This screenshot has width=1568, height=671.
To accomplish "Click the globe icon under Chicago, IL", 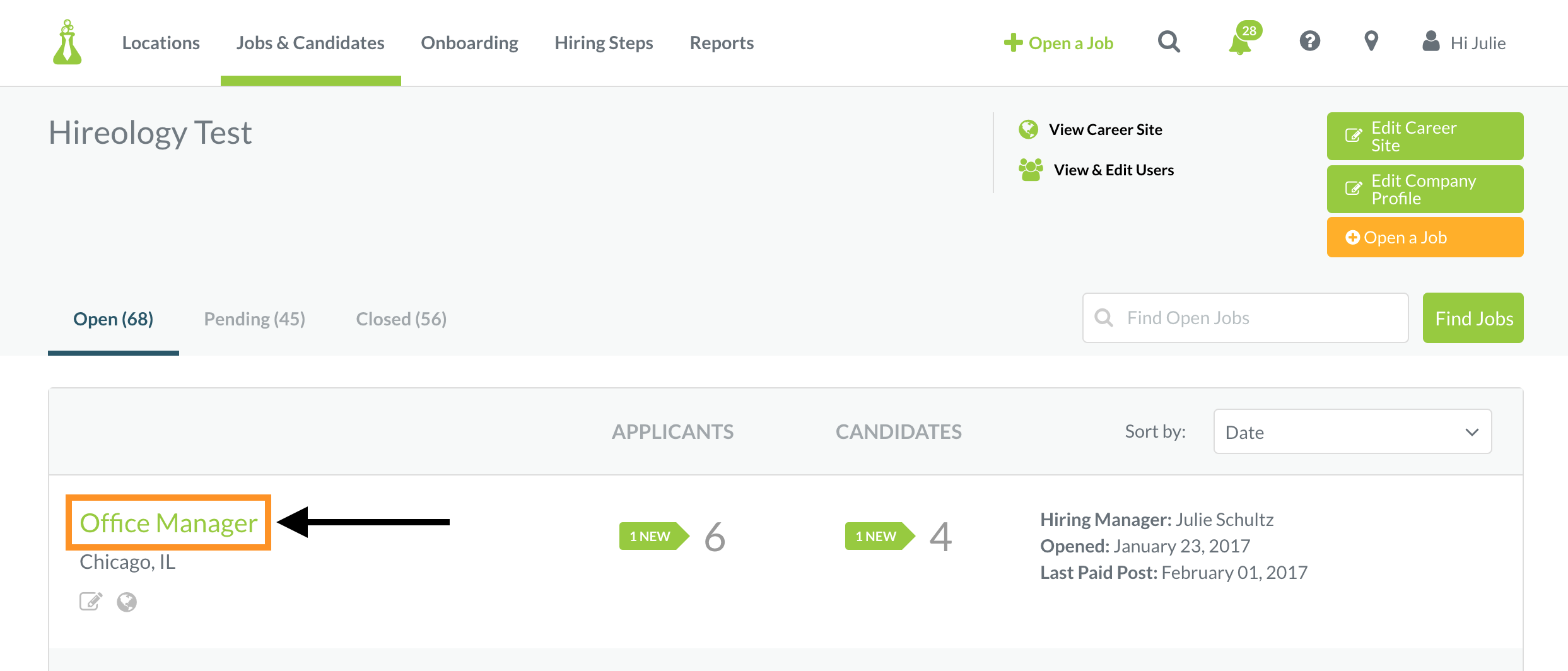I will tap(127, 602).
